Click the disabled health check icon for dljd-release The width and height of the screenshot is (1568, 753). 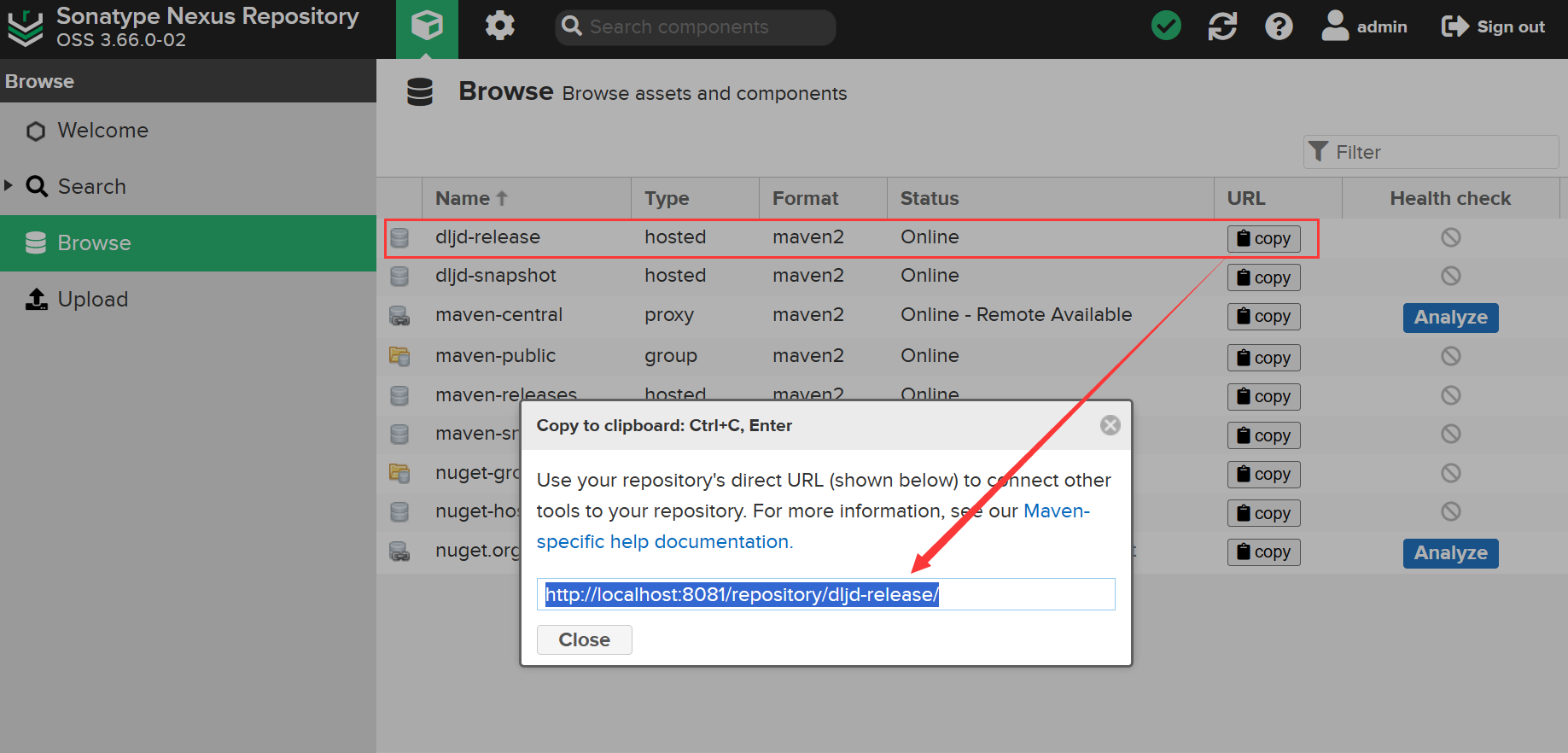[1450, 237]
